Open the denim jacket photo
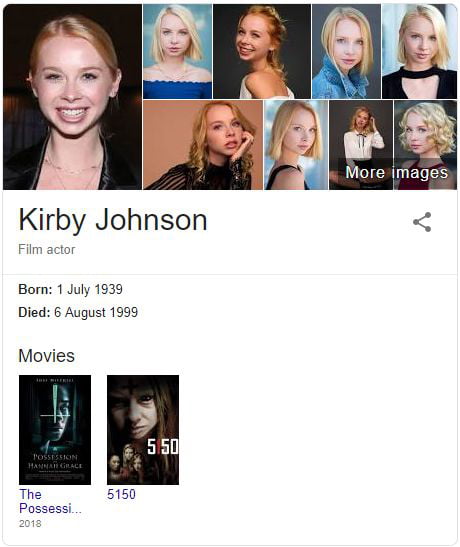 tap(346, 51)
